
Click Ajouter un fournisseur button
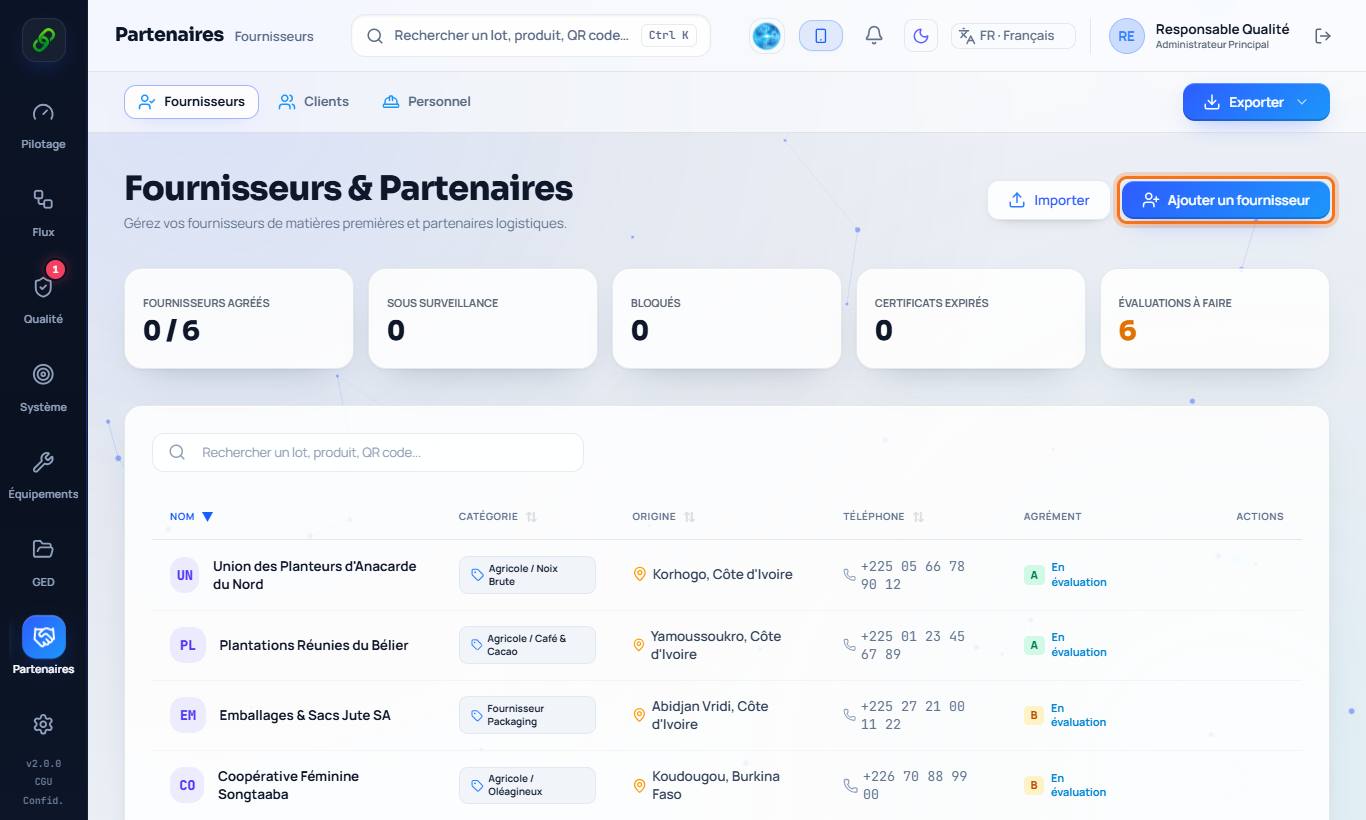click(x=1226, y=200)
